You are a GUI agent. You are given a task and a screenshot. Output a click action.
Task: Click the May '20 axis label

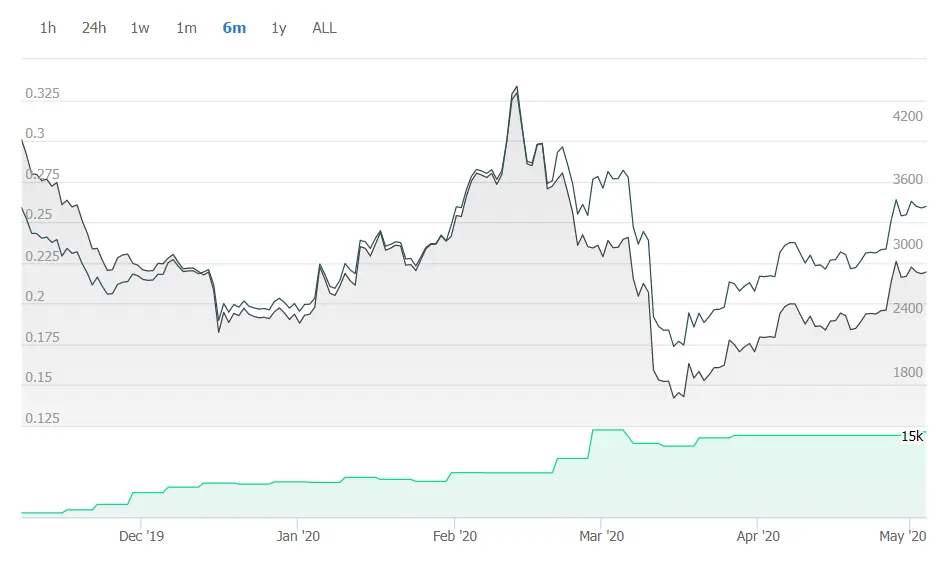click(903, 536)
